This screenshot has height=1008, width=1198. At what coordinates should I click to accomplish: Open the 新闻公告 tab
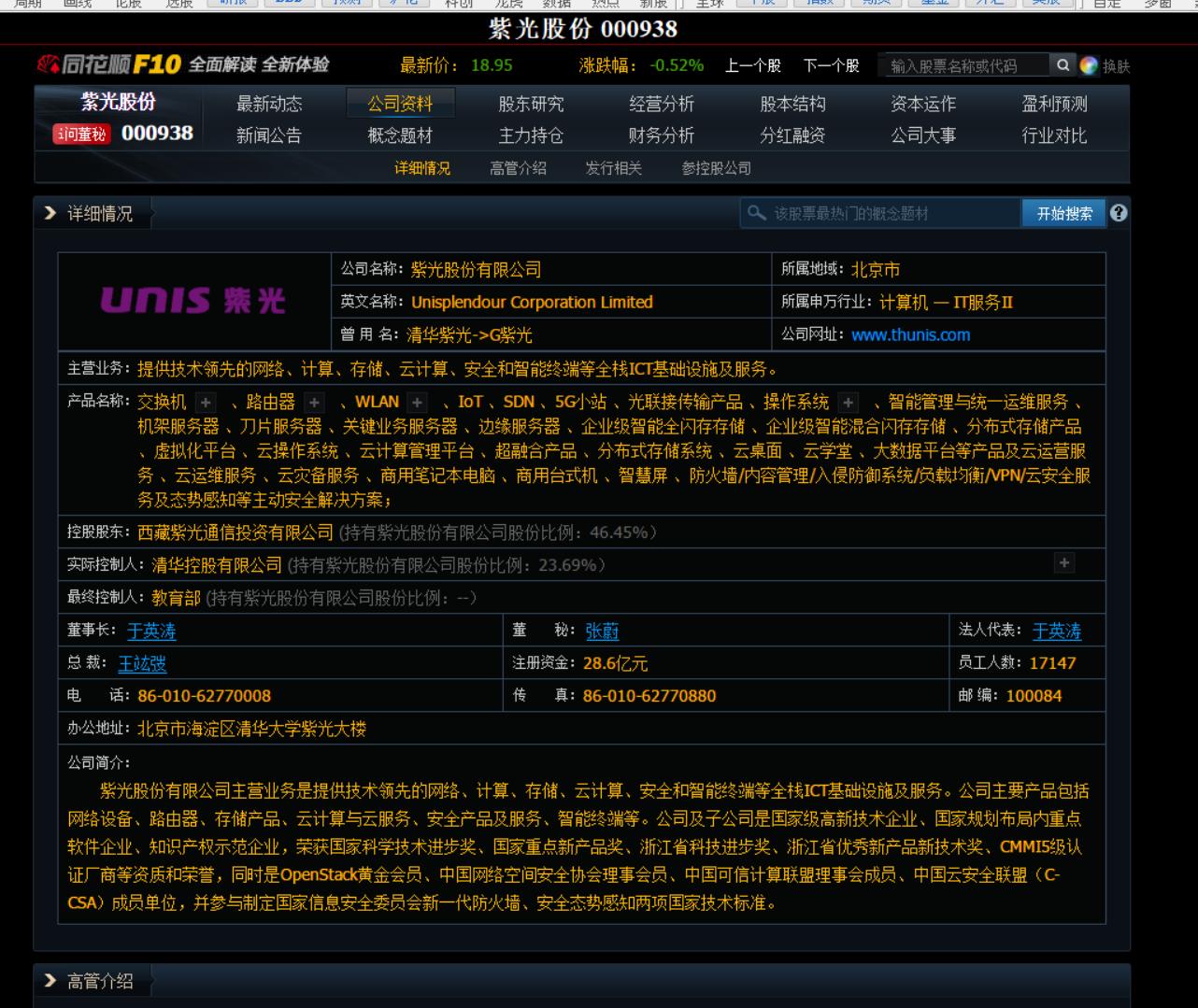tap(269, 135)
